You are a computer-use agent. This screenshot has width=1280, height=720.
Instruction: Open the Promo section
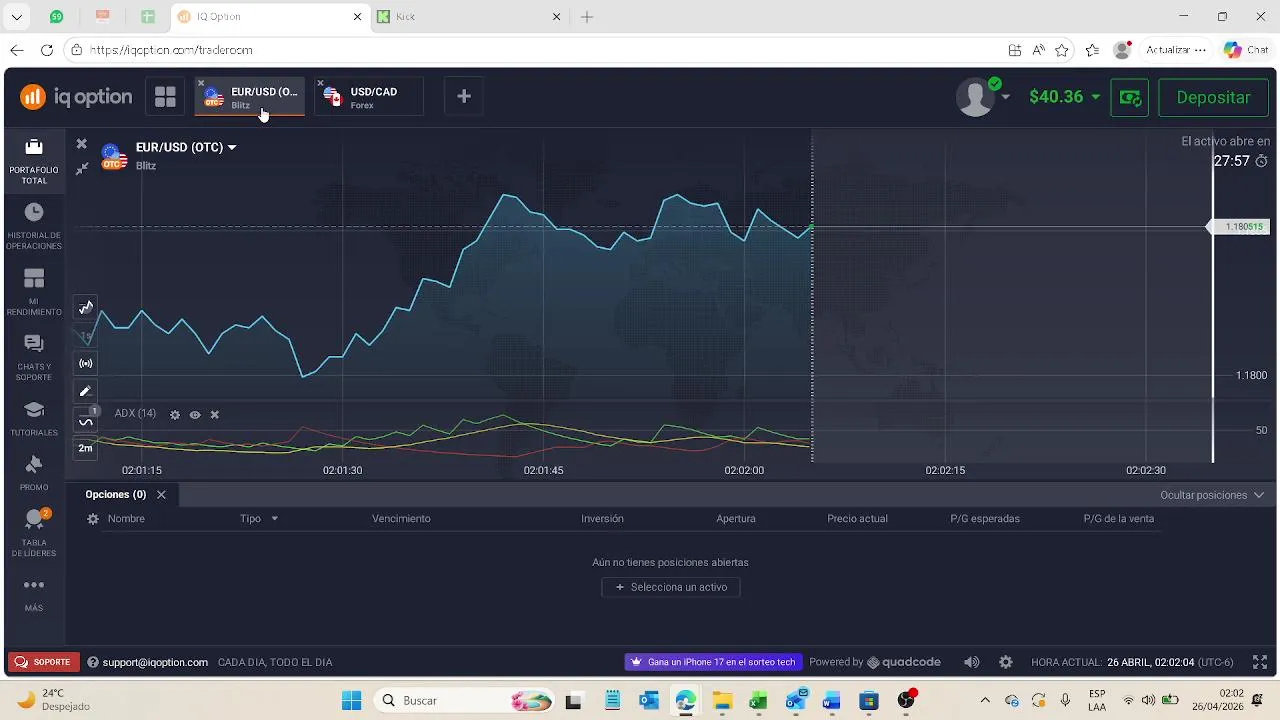click(34, 473)
